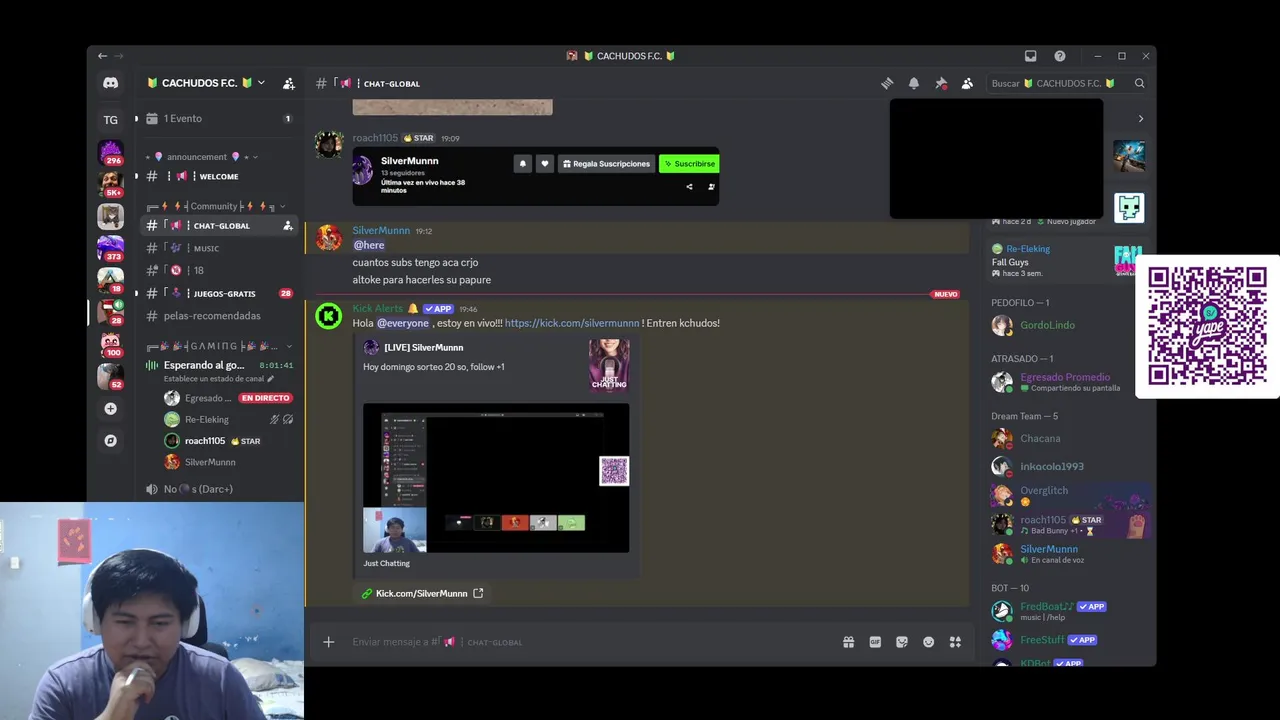Open the server with 100 badge
This screenshot has width=1280, height=720.
110,343
